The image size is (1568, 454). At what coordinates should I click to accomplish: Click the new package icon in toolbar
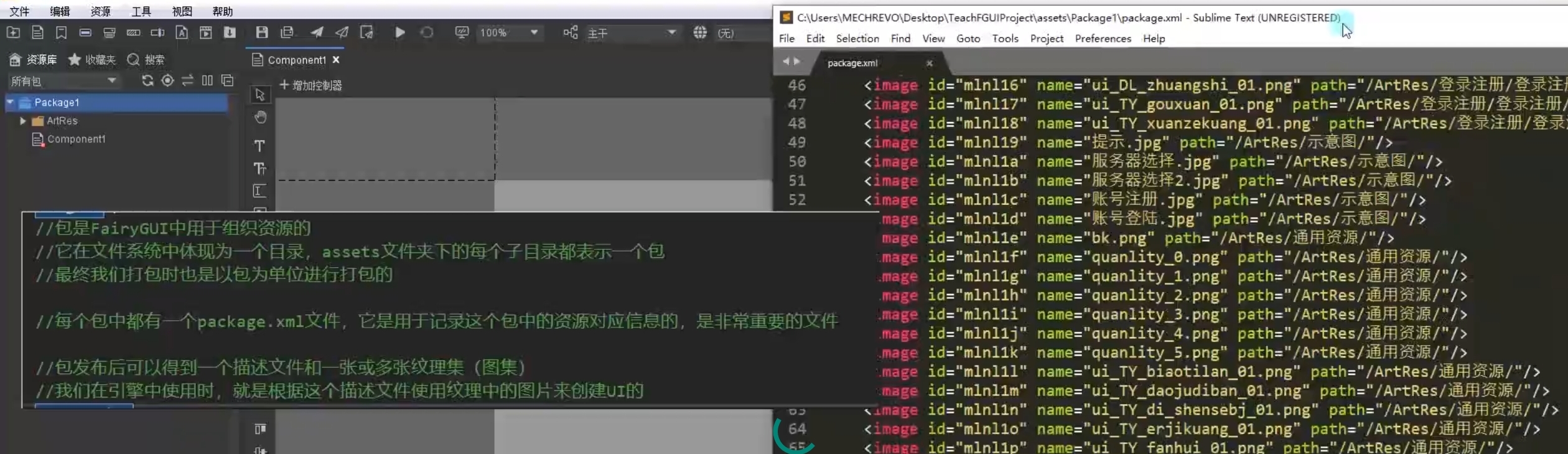(13, 32)
